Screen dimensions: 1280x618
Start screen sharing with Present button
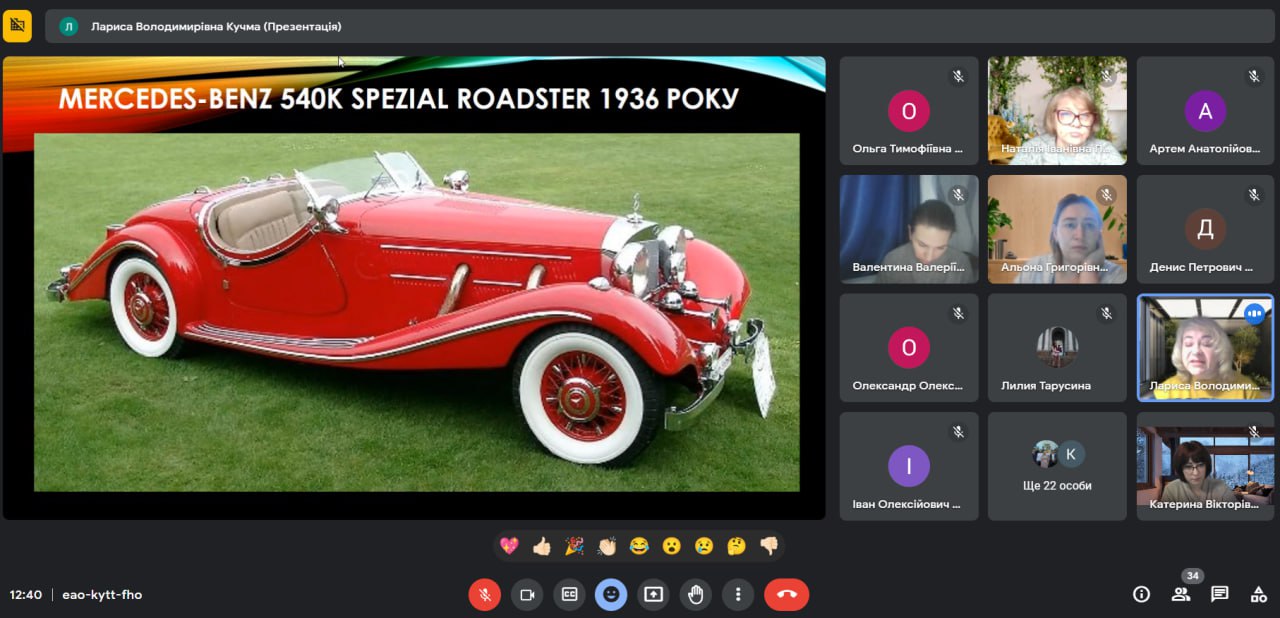tap(653, 594)
